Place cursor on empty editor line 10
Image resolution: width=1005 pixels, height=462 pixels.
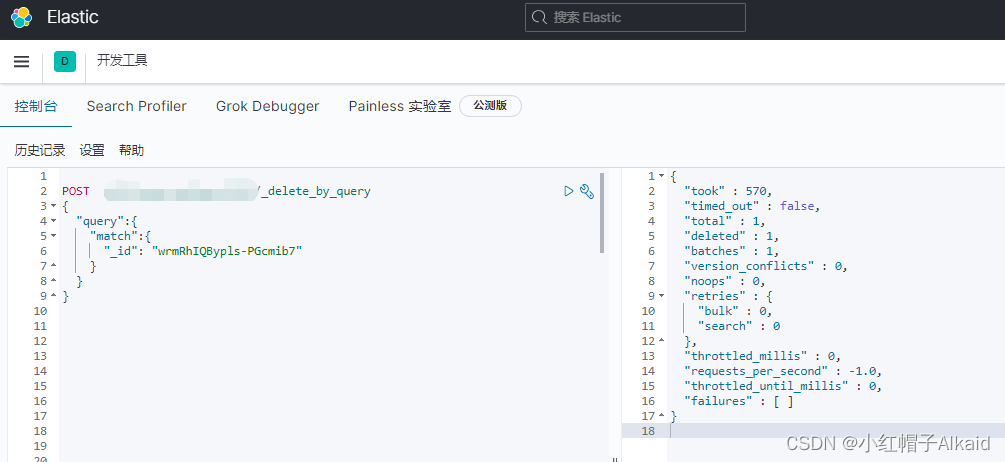(x=333, y=311)
